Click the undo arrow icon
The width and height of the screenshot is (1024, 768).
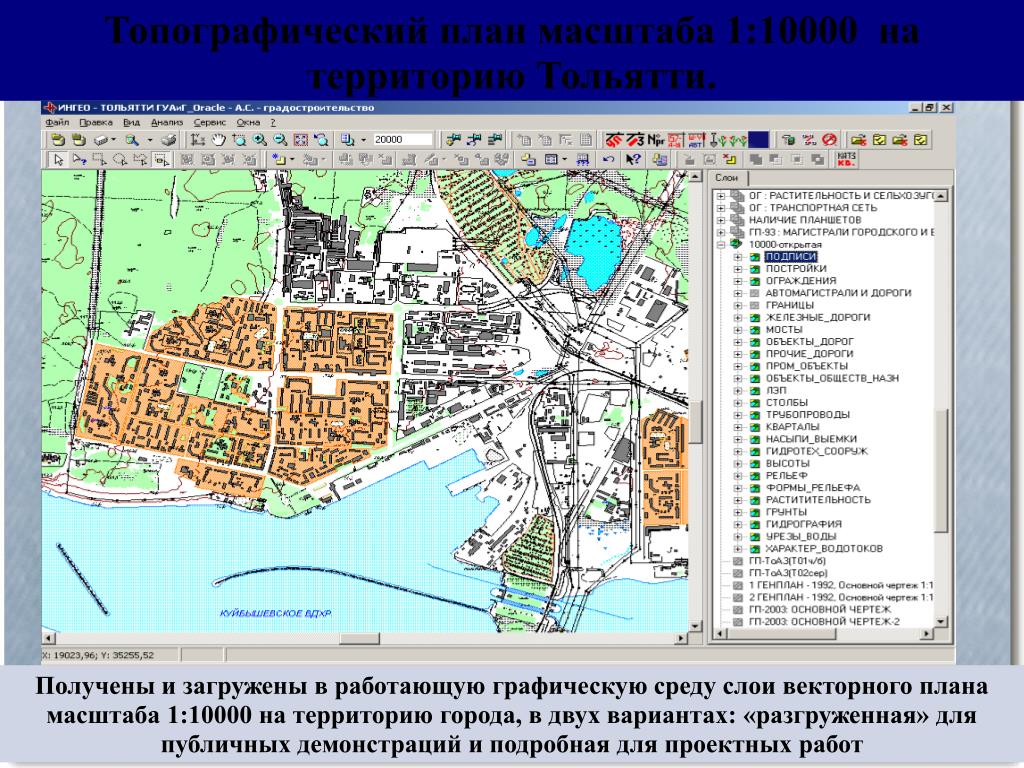point(608,159)
